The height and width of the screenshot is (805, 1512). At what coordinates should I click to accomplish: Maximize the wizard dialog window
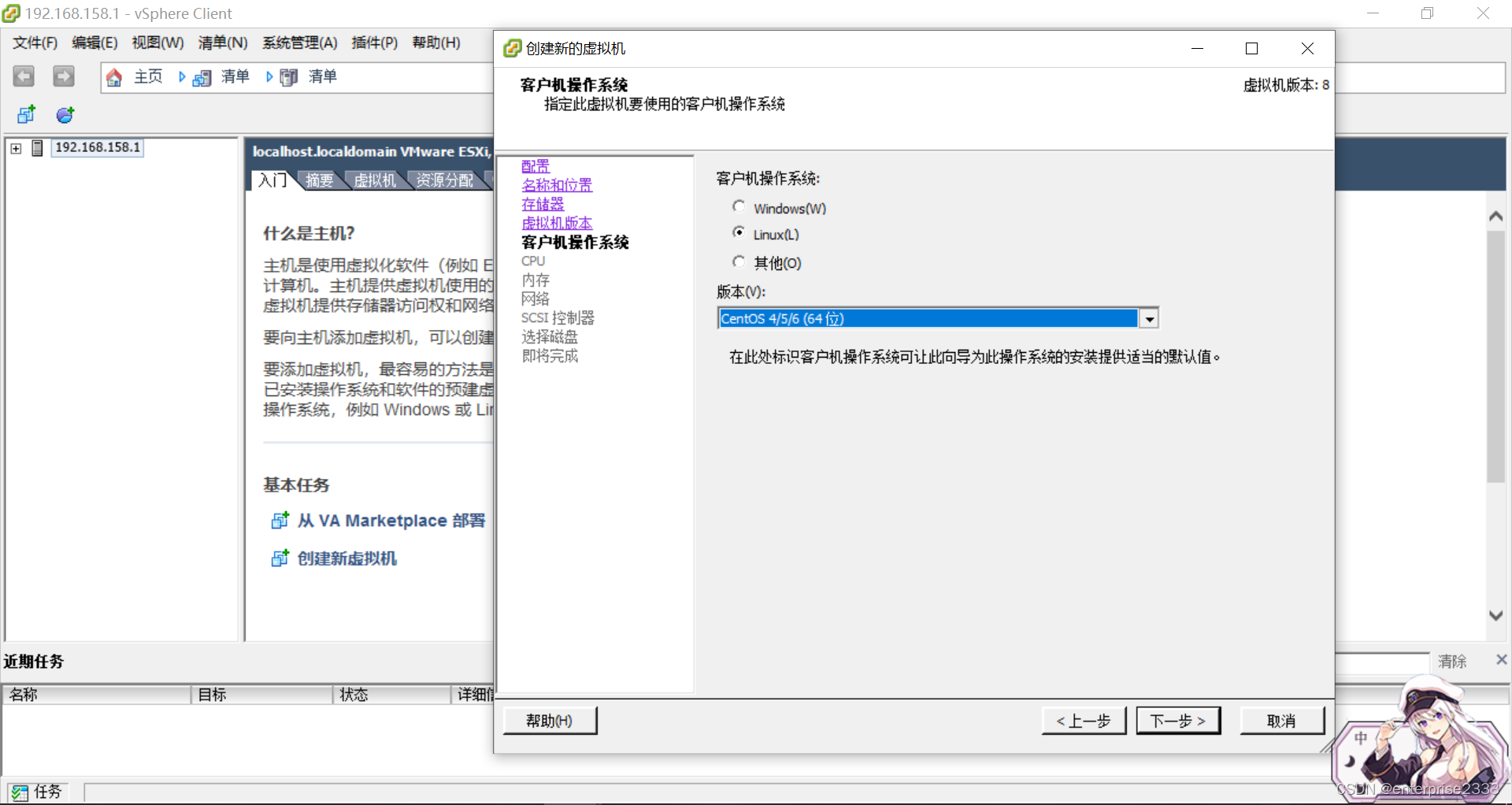coord(1251,49)
